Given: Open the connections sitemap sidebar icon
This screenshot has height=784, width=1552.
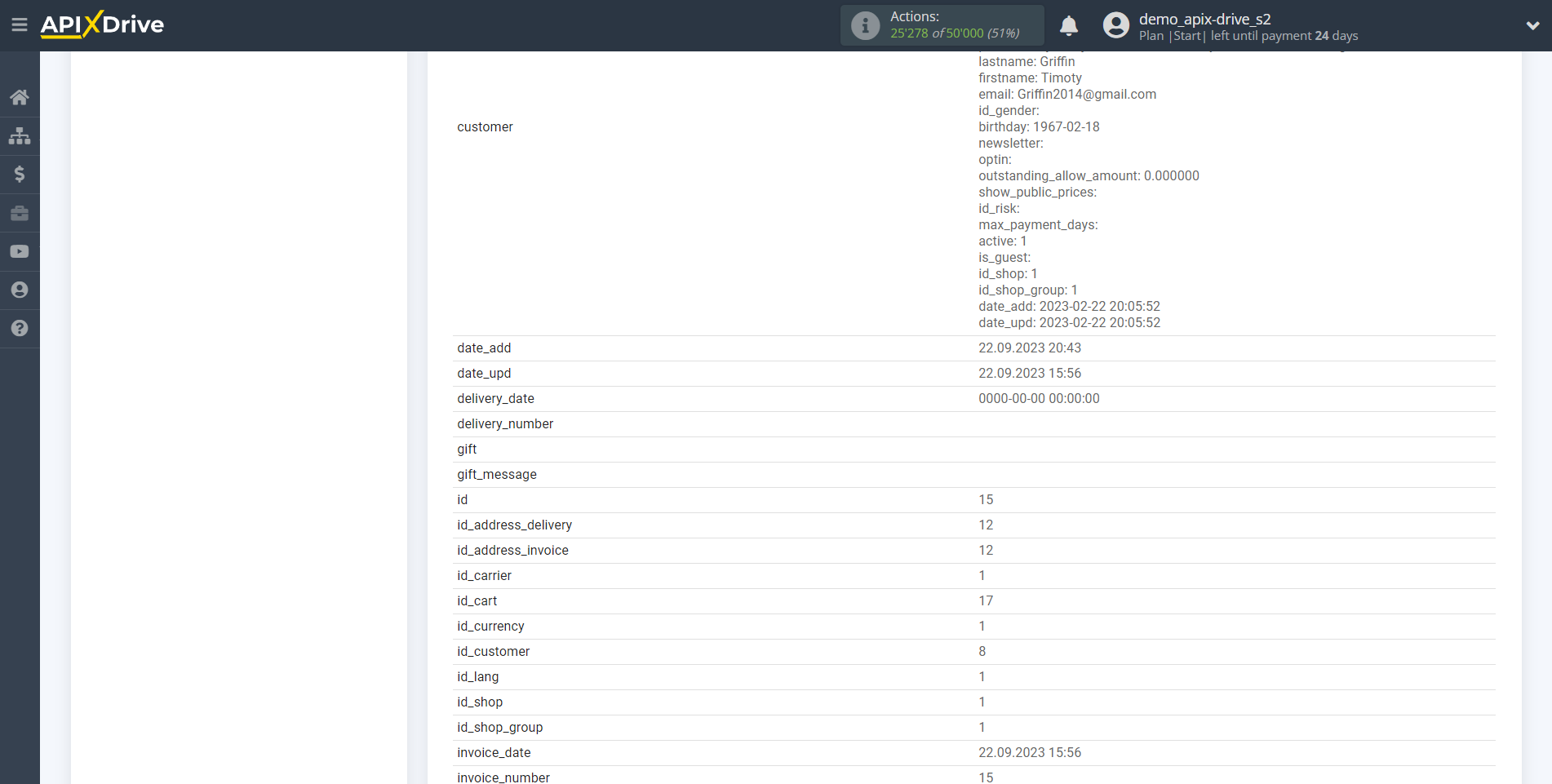Looking at the screenshot, I should point(20,135).
